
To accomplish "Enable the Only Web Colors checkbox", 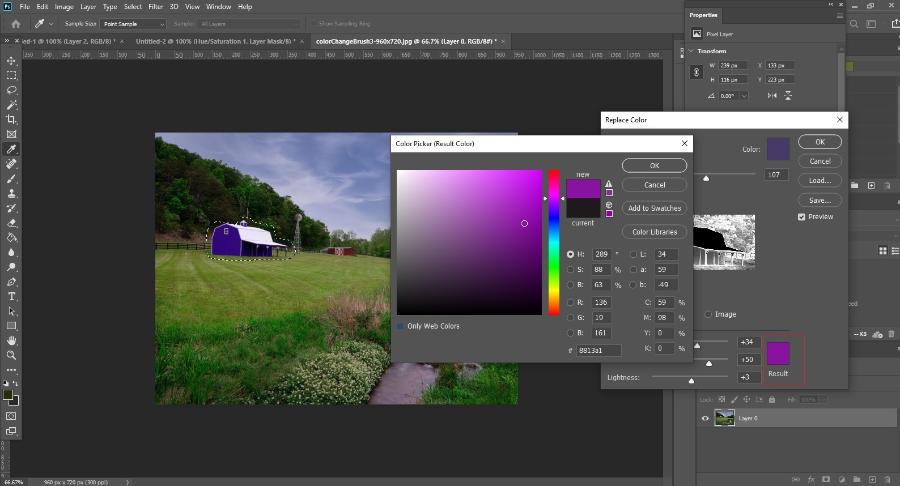I will (x=401, y=326).
